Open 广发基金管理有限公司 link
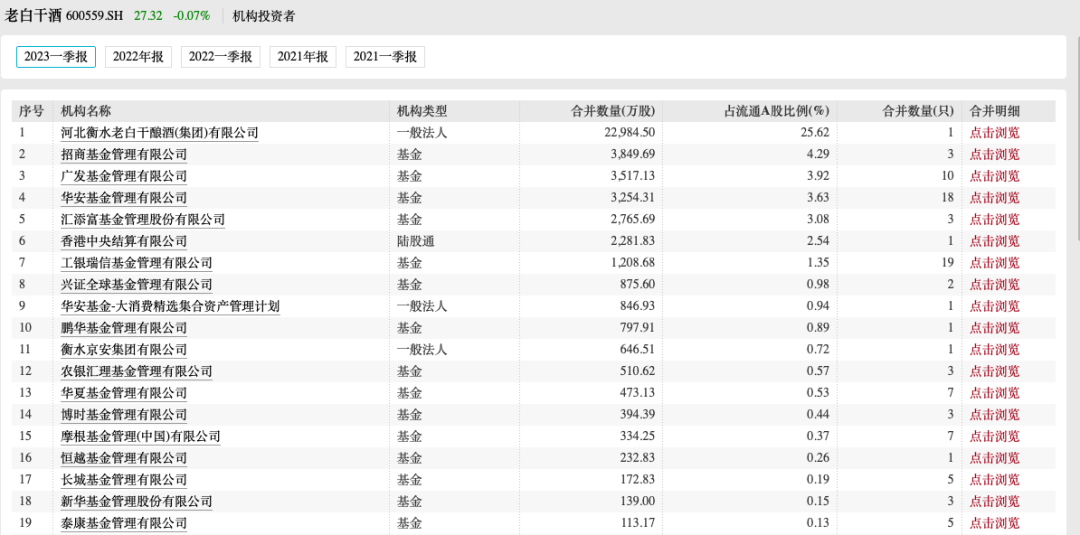Screen dimensions: 1080x535 (x=124, y=176)
